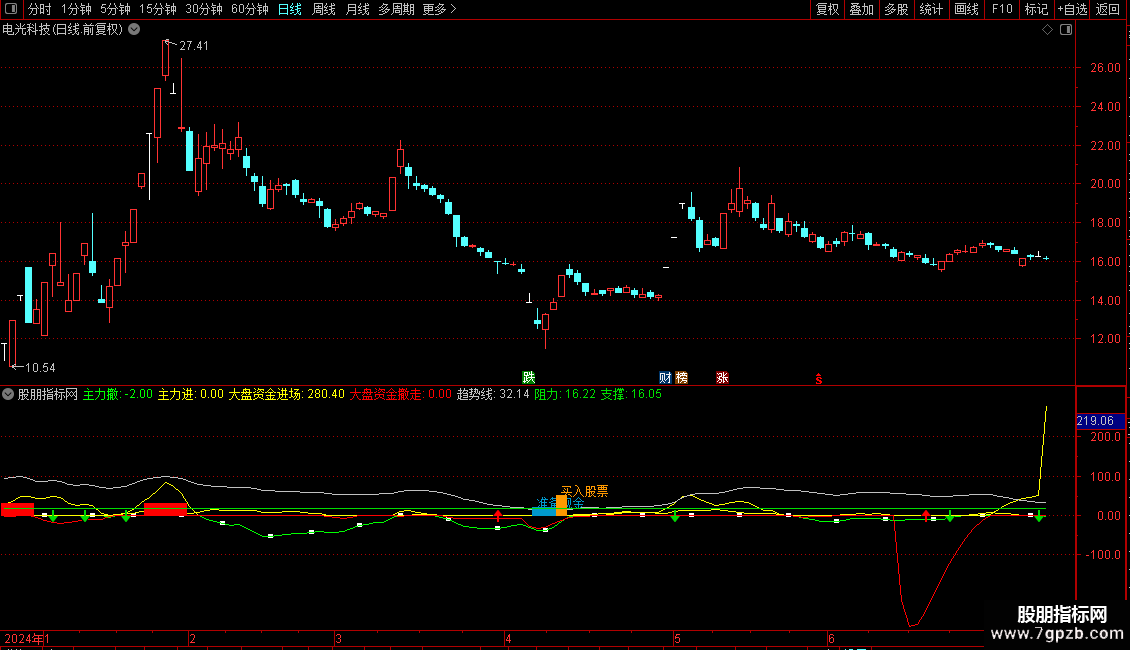Click the blue 财 event marker
The image size is (1130, 650).
click(x=665, y=378)
